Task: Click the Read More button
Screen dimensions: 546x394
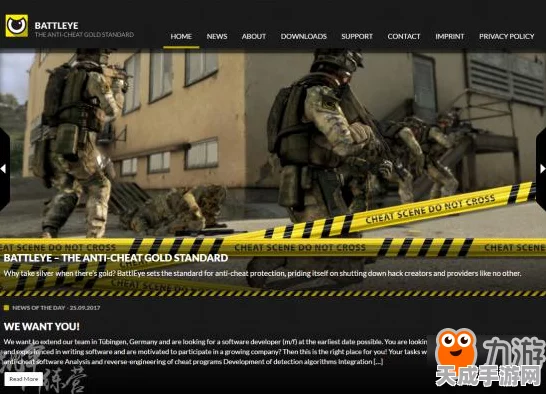Action: (24, 379)
